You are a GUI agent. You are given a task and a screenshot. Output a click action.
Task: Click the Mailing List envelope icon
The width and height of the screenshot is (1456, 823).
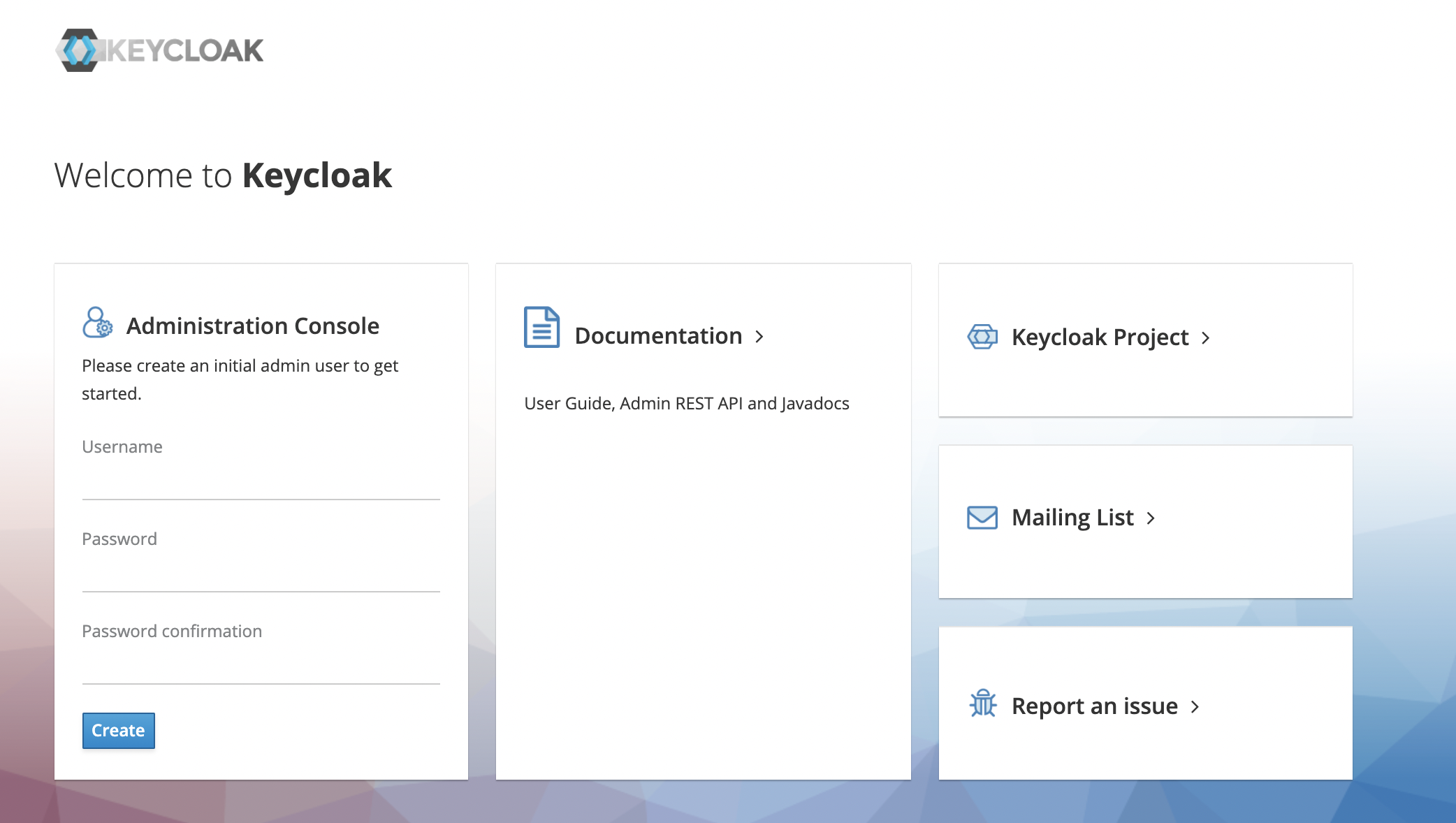pos(982,518)
